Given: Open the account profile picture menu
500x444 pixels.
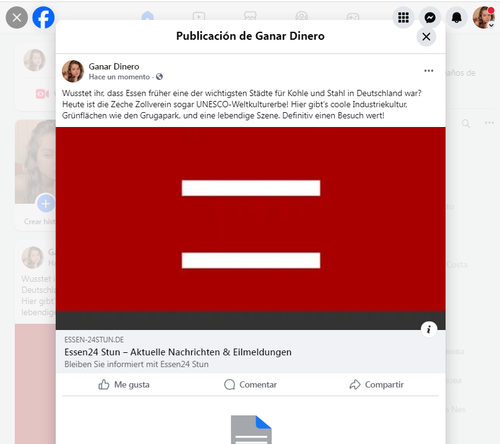Looking at the screenshot, I should 484,17.
